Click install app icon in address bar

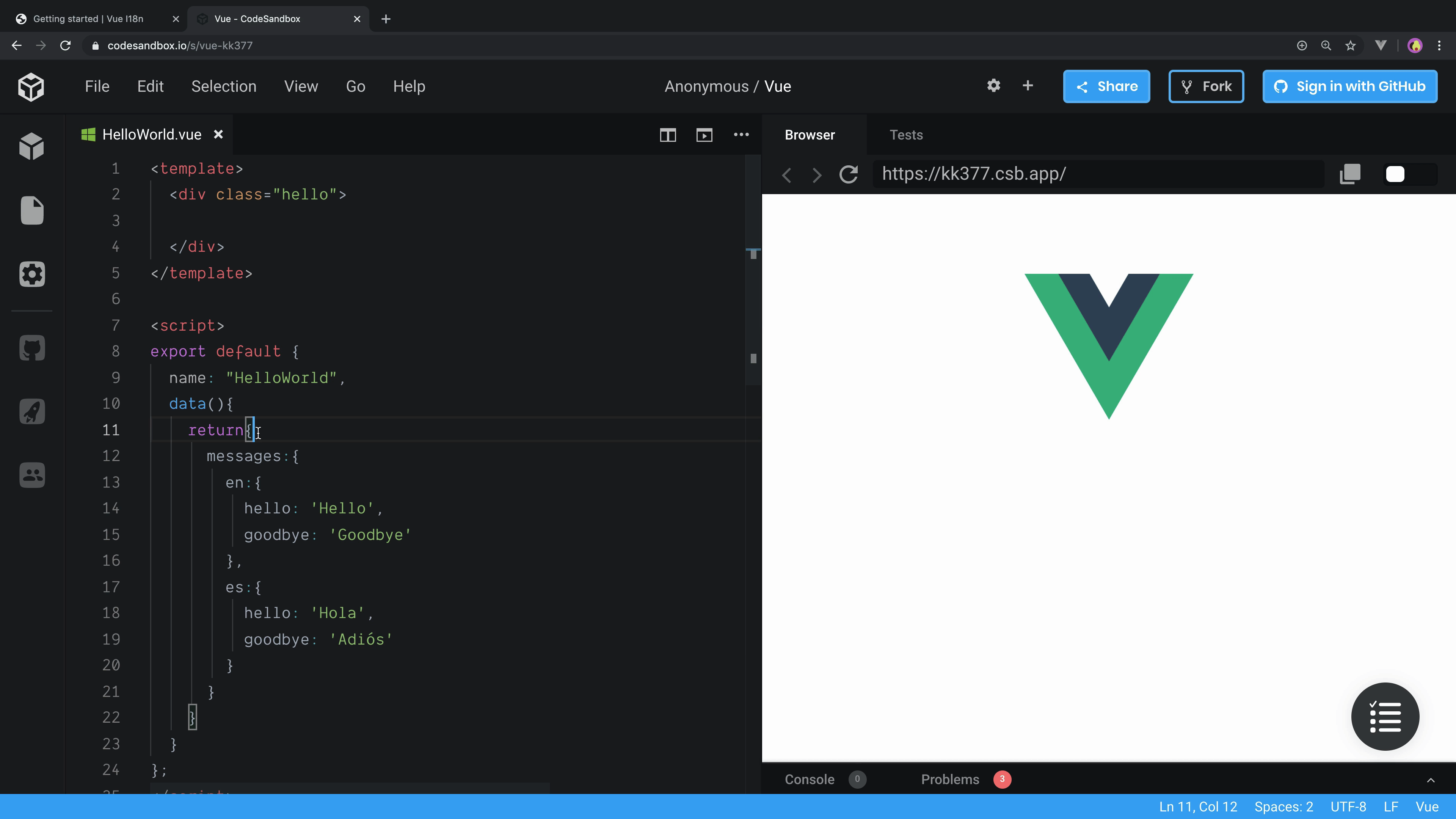1301,45
